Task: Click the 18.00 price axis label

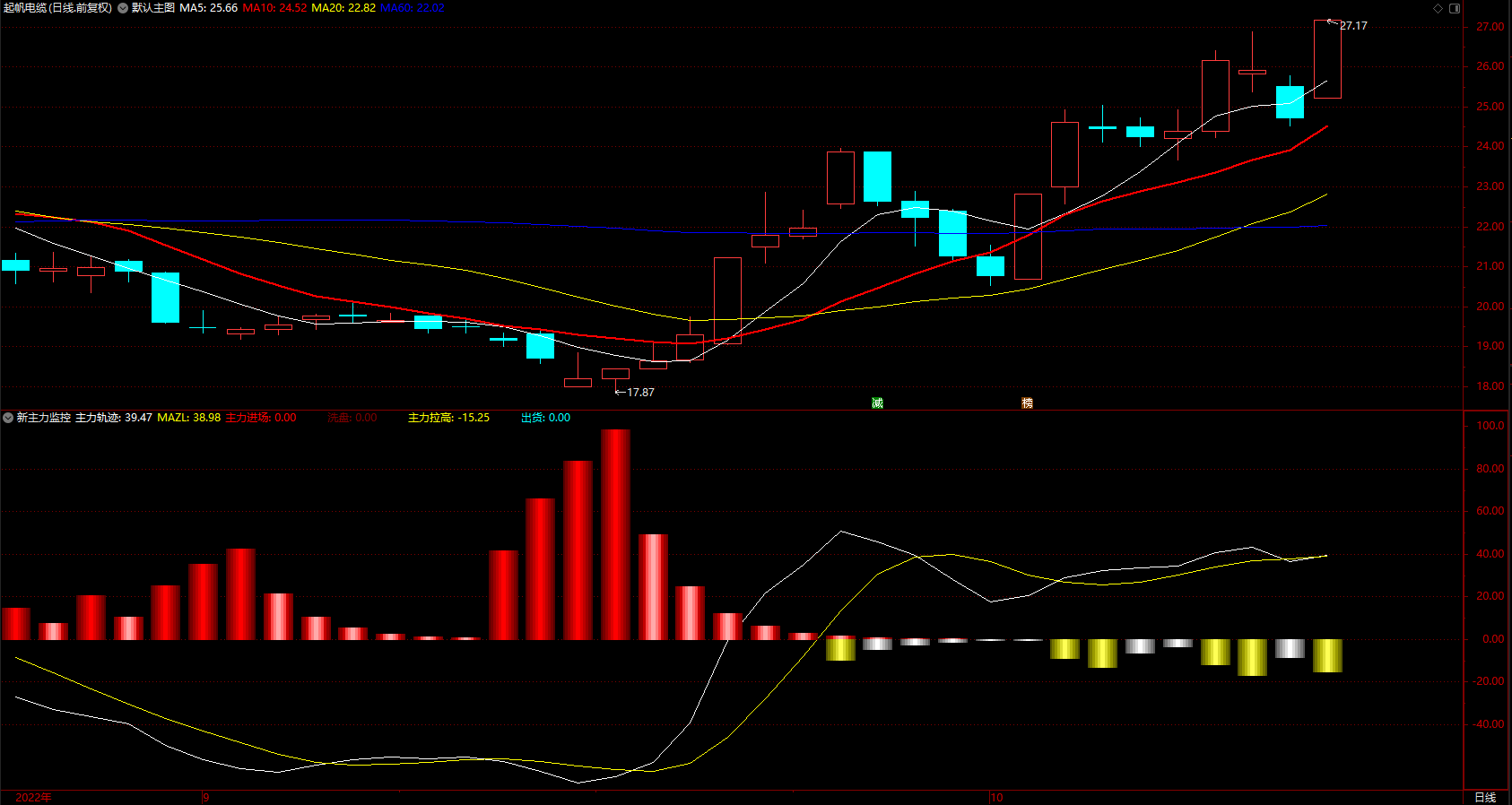Action: [x=1490, y=386]
